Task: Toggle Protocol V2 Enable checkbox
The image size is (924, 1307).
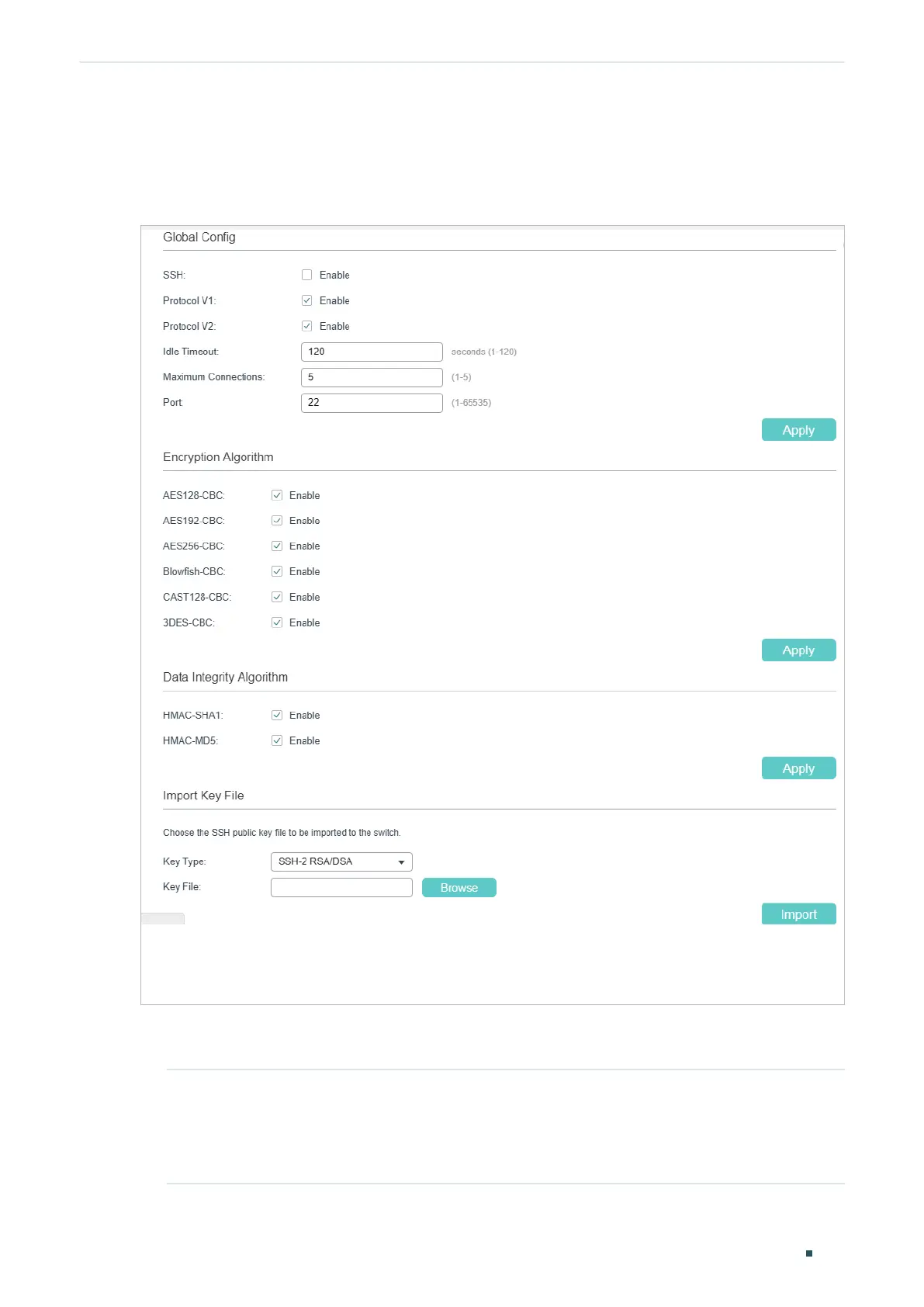Action: pyautogui.click(x=307, y=326)
